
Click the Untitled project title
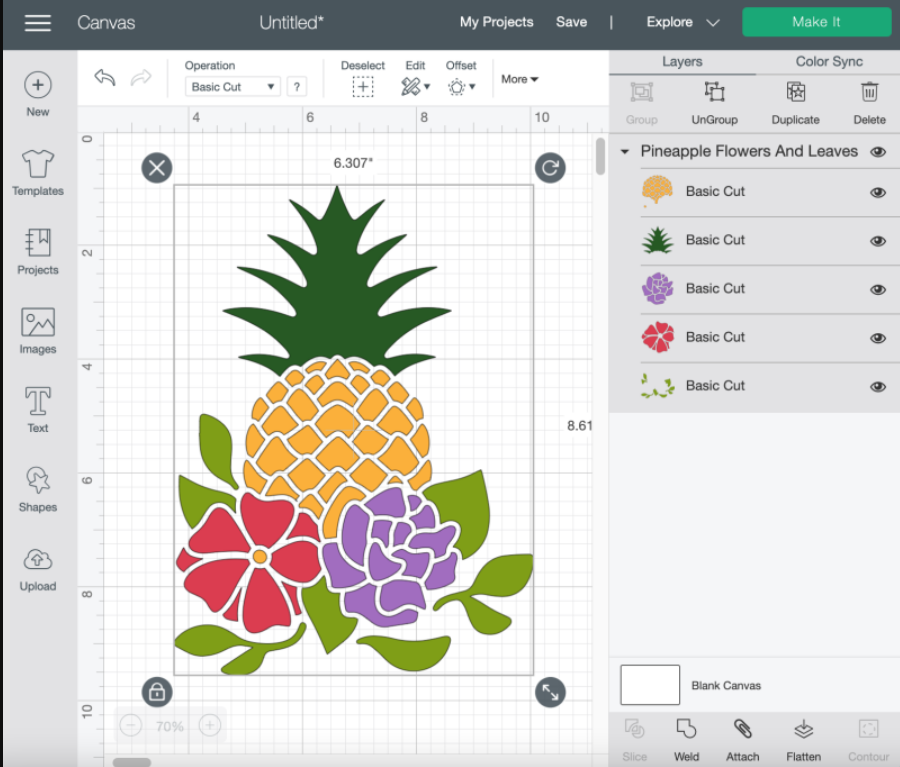[x=291, y=22]
